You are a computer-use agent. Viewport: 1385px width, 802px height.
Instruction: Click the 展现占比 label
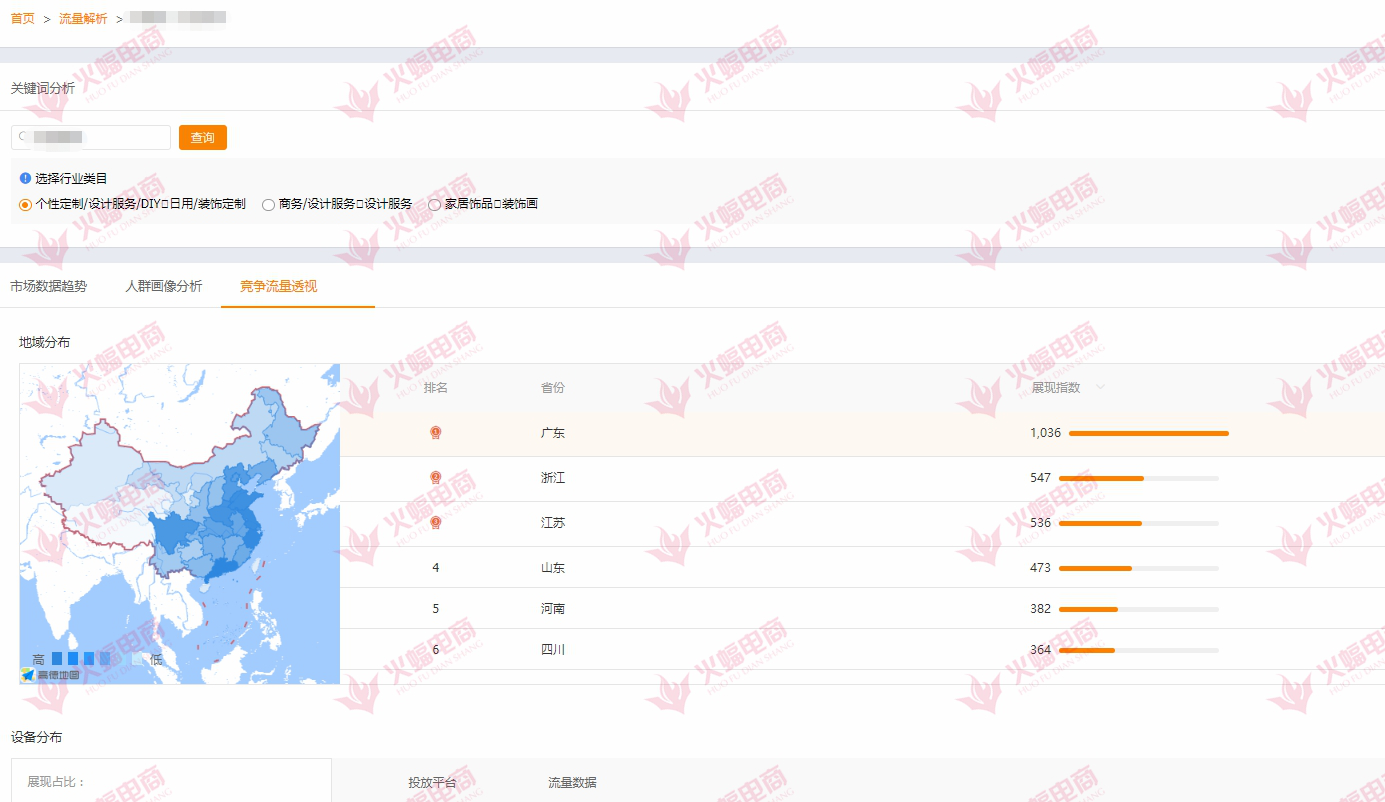(x=57, y=782)
